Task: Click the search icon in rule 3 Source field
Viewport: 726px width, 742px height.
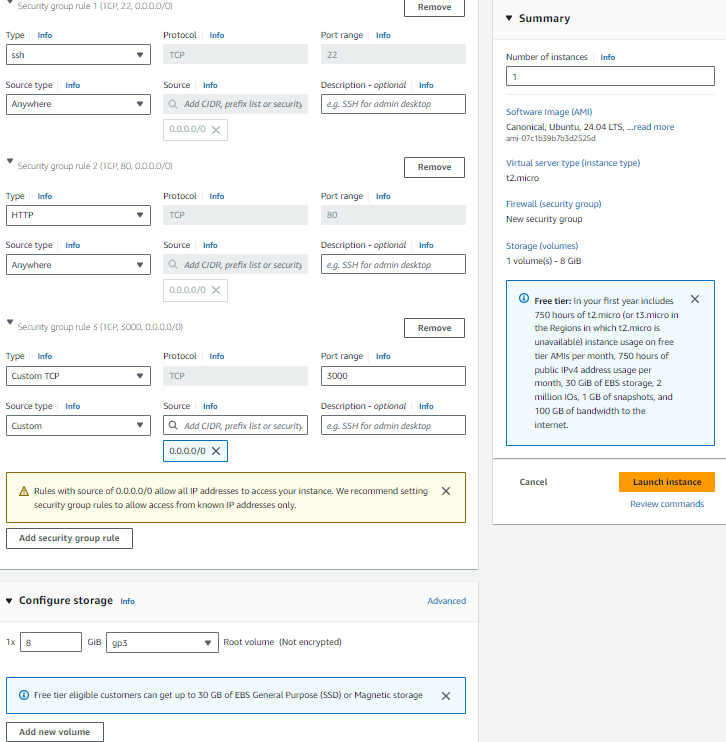Action: (175, 426)
